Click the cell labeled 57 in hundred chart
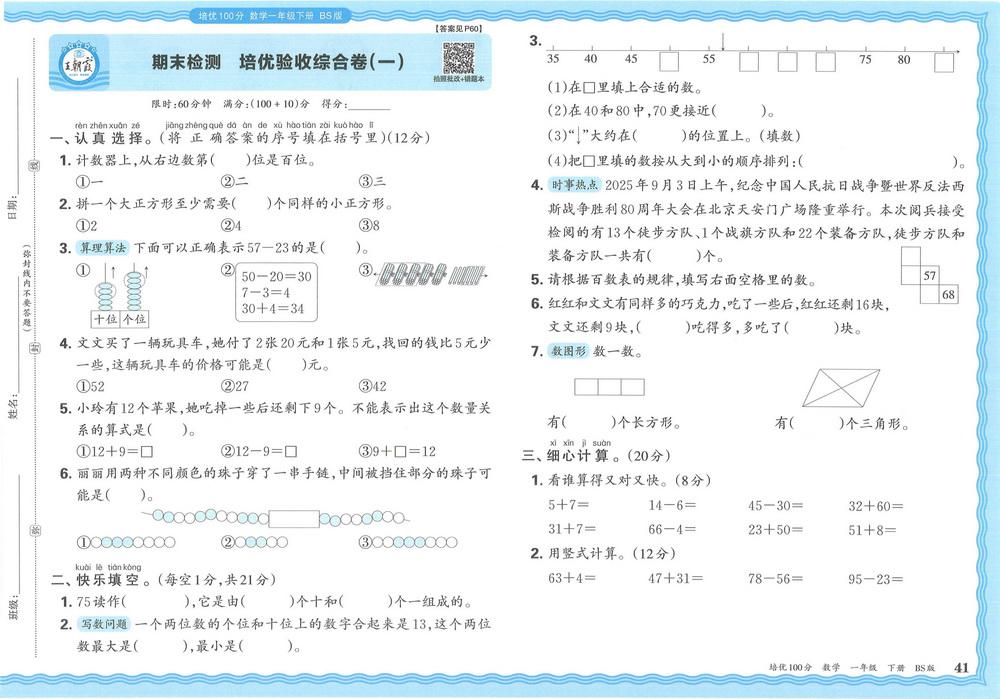 pyautogui.click(x=930, y=276)
